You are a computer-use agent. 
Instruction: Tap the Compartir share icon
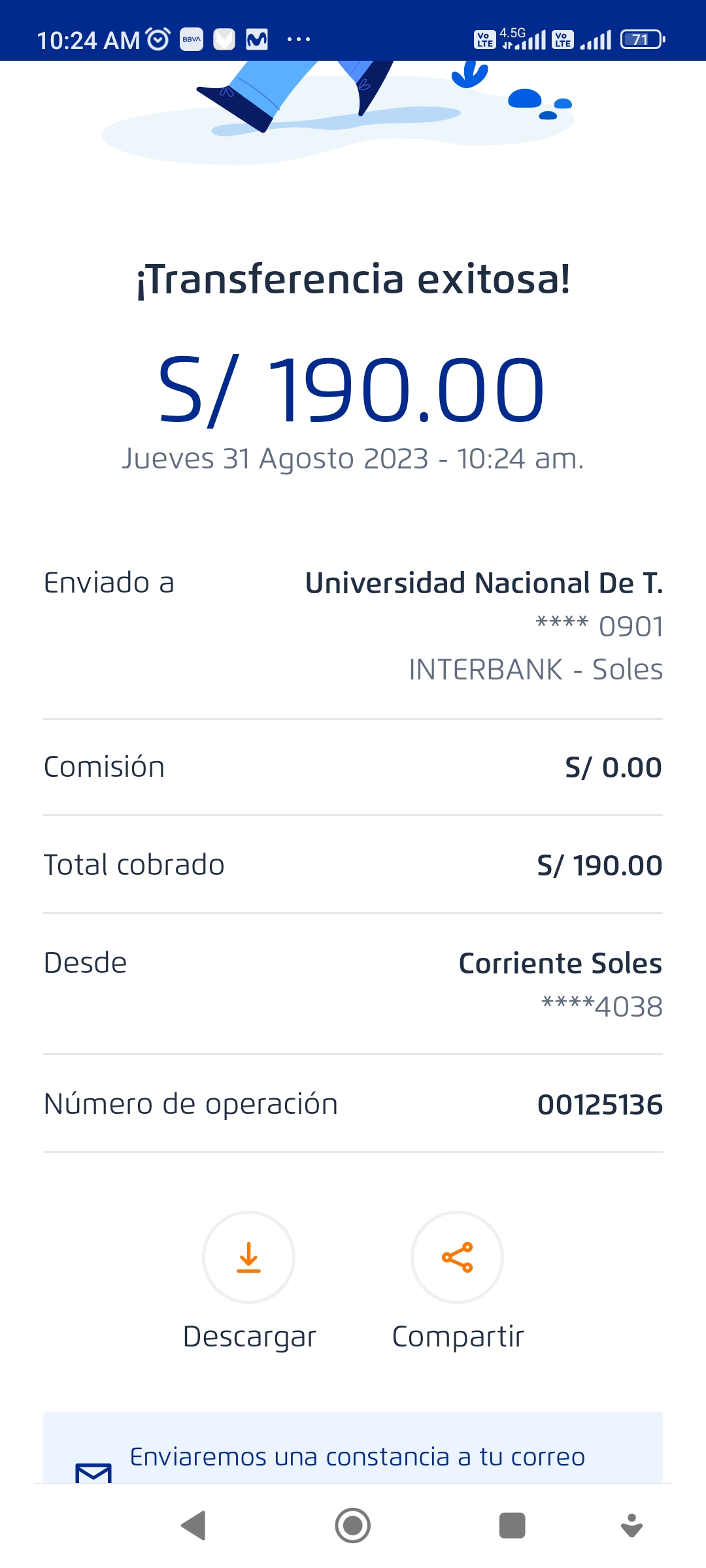point(457,1257)
